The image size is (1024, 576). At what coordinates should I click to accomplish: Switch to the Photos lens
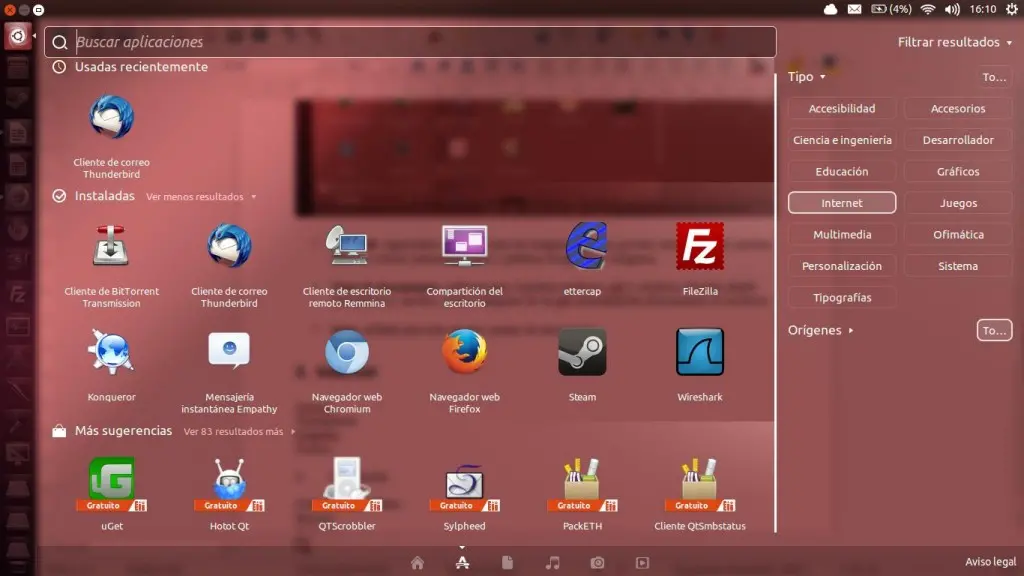(598, 562)
